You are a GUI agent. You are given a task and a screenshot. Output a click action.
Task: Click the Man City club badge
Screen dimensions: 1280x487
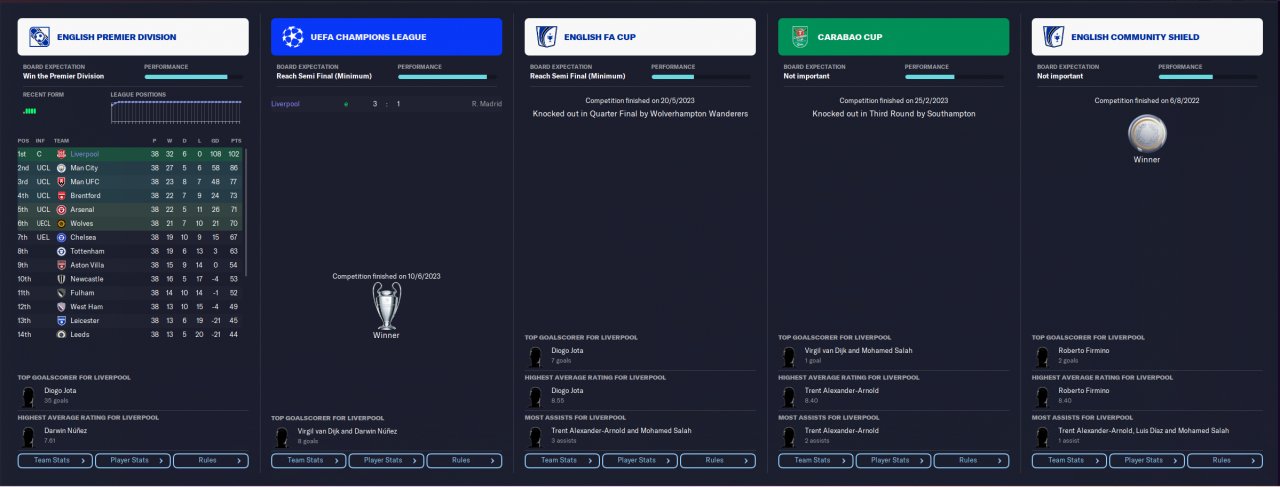[x=61, y=168]
